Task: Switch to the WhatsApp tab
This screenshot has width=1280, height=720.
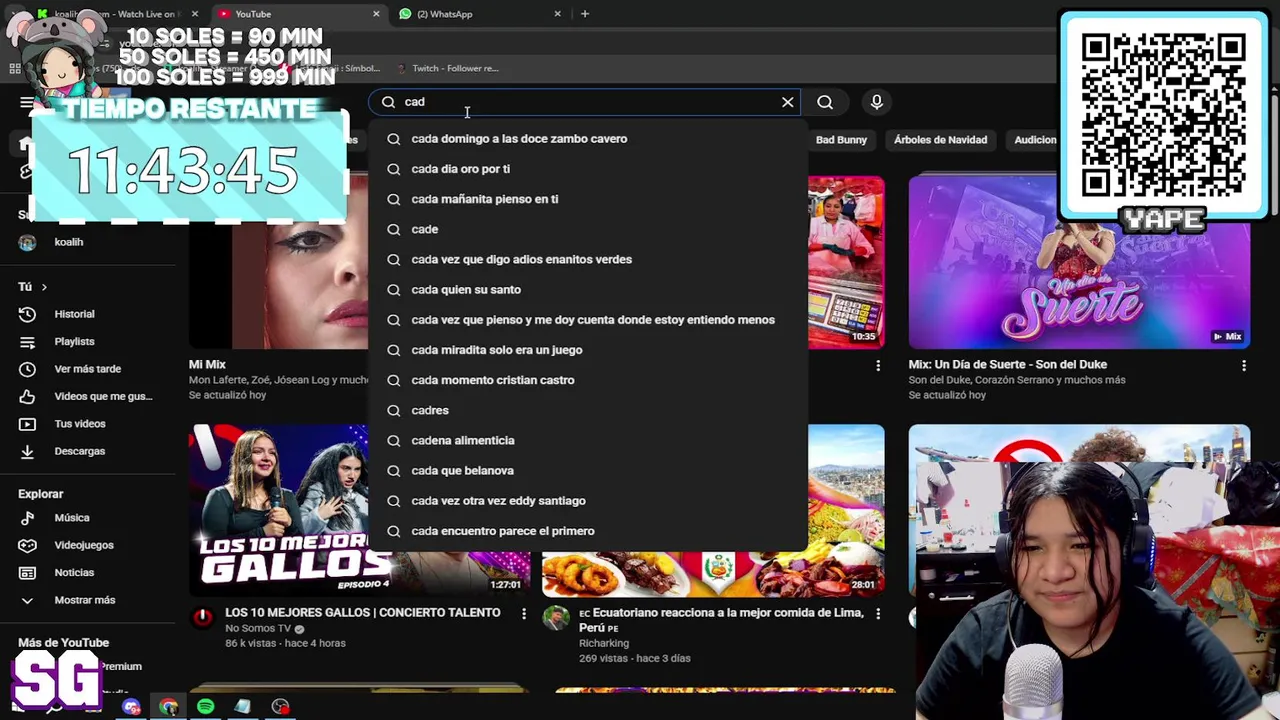Action: point(480,14)
